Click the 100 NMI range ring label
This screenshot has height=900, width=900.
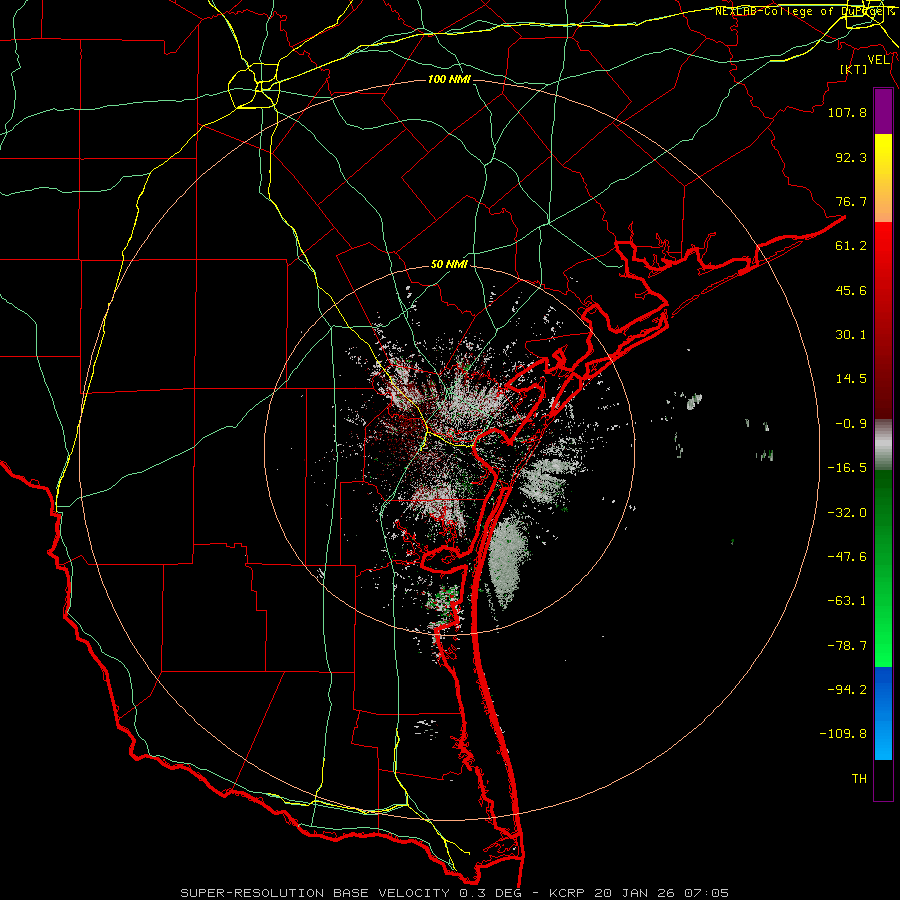(449, 79)
